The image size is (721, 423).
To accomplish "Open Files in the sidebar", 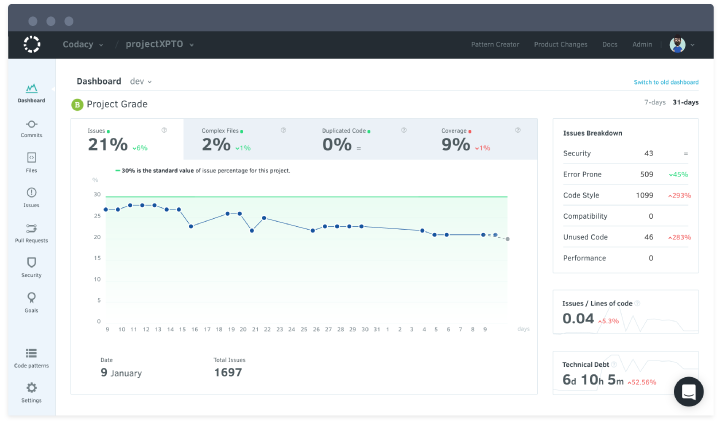I will (x=31, y=161).
